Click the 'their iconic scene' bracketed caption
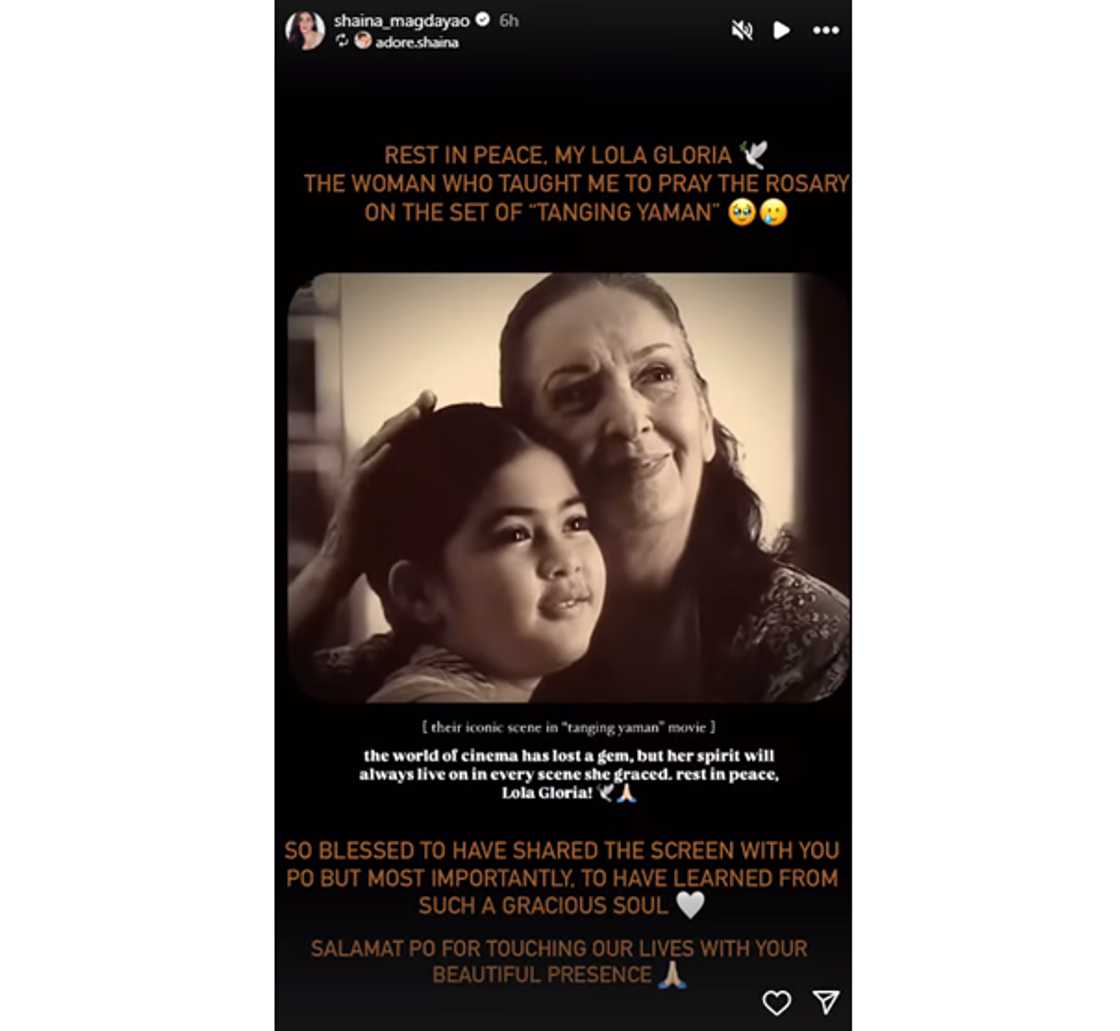 click(x=569, y=727)
